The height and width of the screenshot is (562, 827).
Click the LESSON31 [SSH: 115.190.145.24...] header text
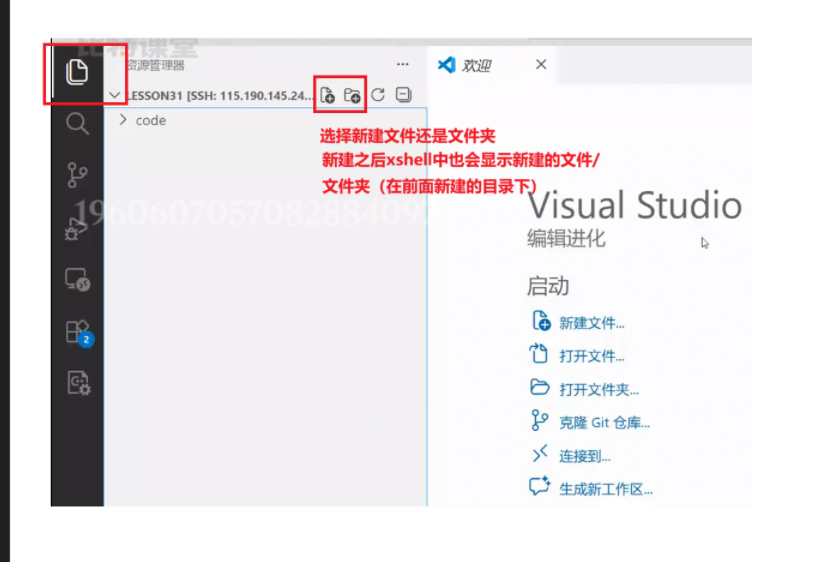click(x=220, y=96)
